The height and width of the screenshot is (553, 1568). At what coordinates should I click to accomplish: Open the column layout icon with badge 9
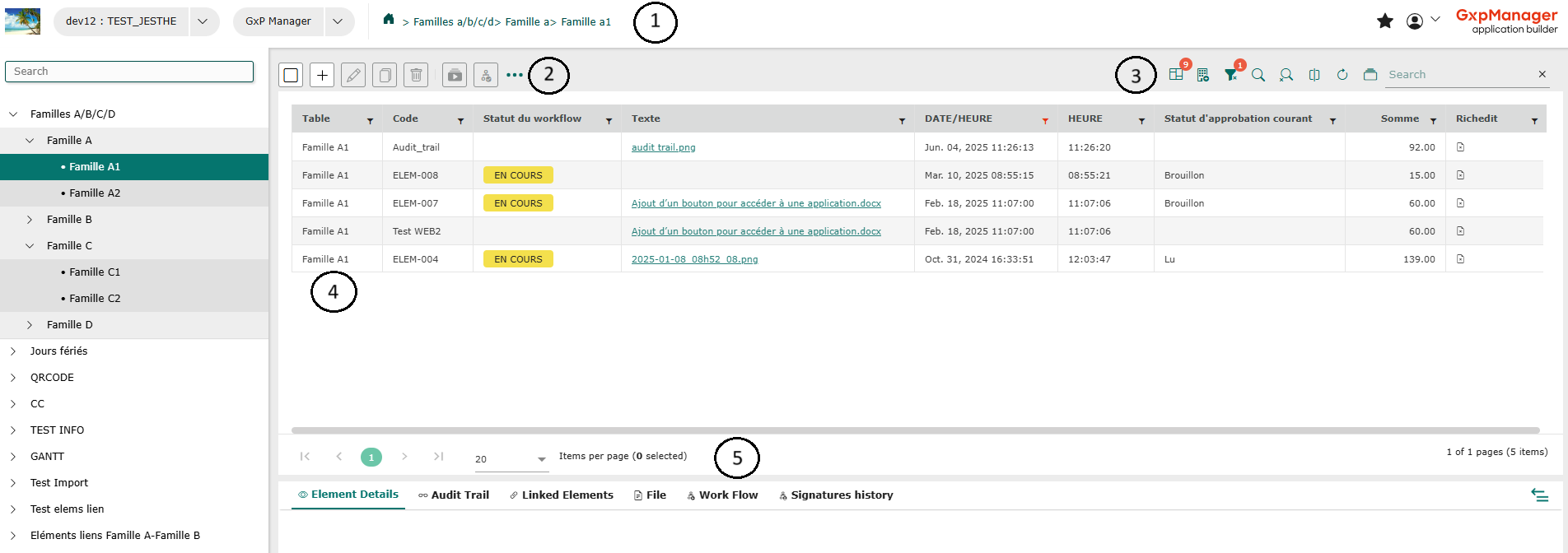[1176, 75]
